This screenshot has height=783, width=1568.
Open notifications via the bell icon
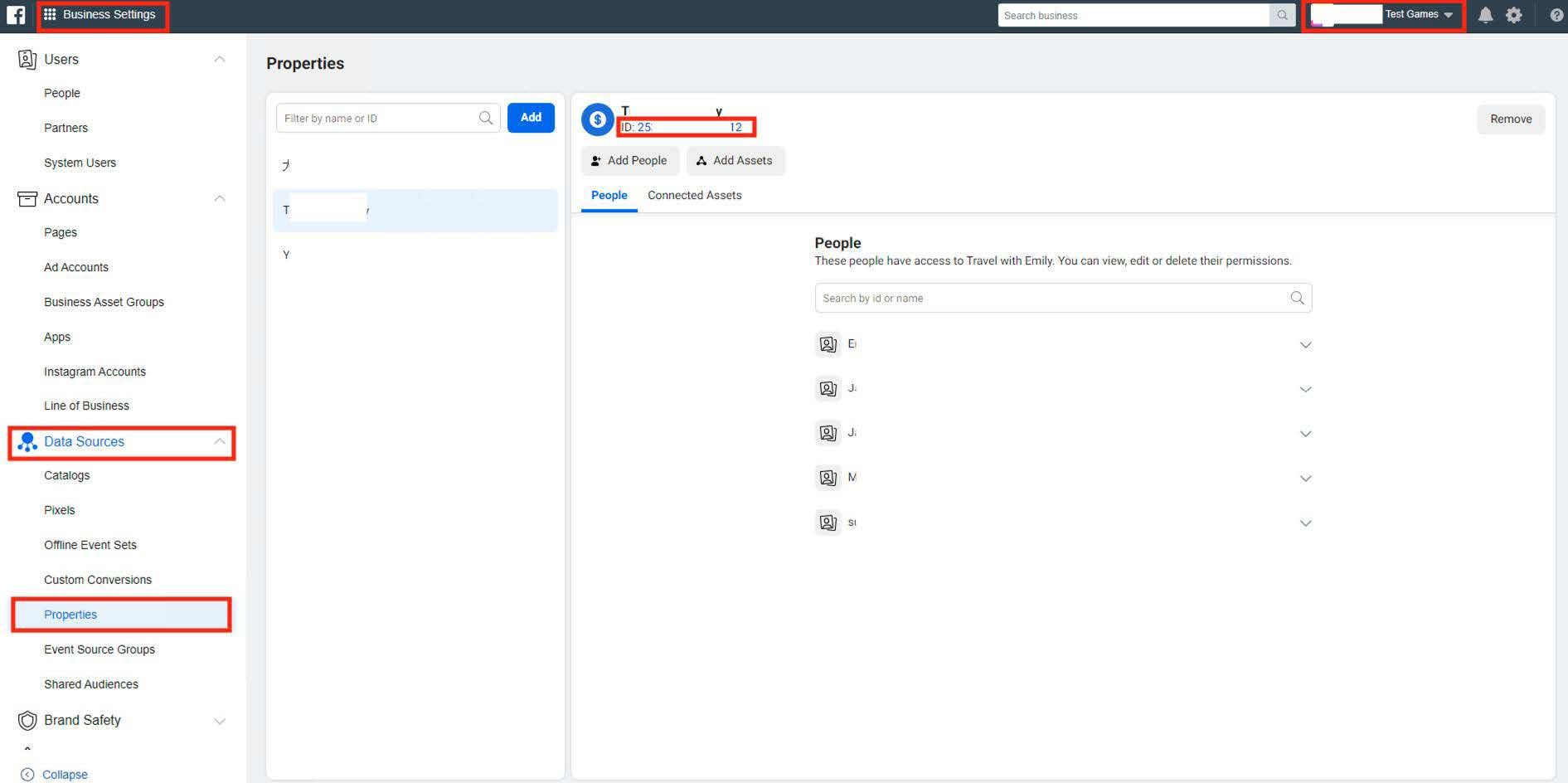1485,15
